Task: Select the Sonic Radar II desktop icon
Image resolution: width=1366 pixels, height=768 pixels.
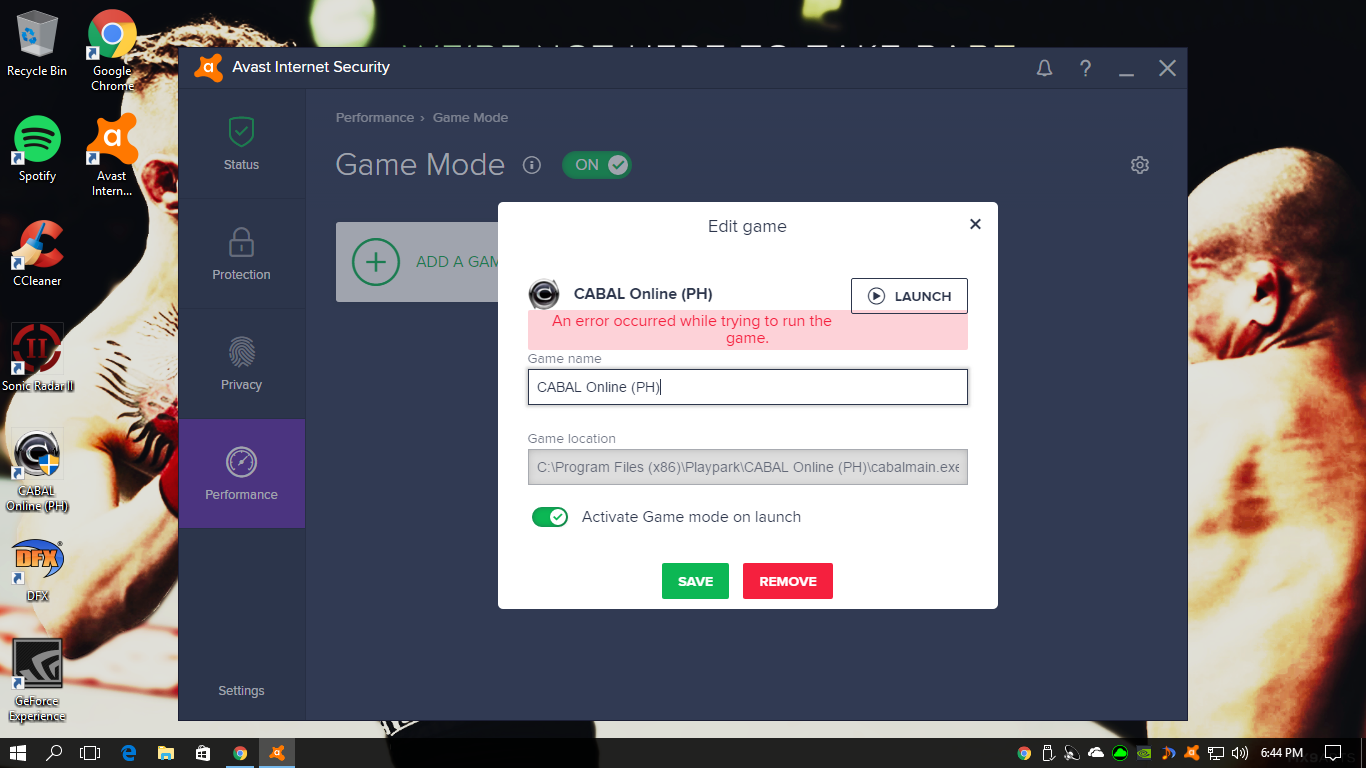Action: pos(37,358)
